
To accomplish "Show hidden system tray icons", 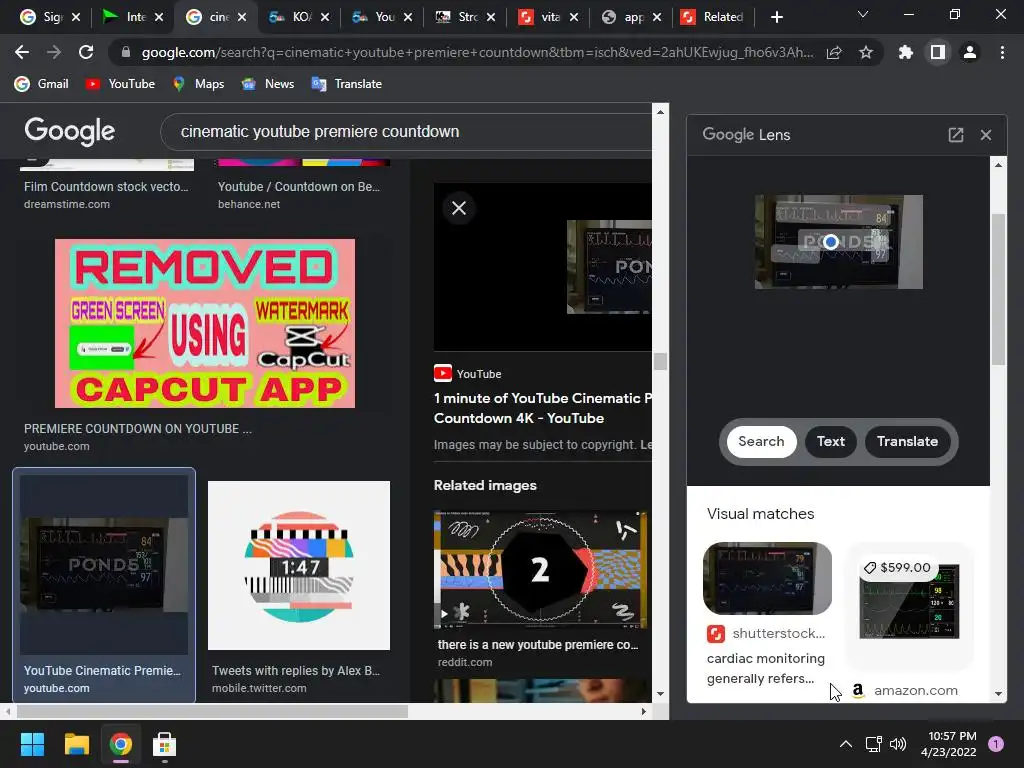I will tap(846, 744).
